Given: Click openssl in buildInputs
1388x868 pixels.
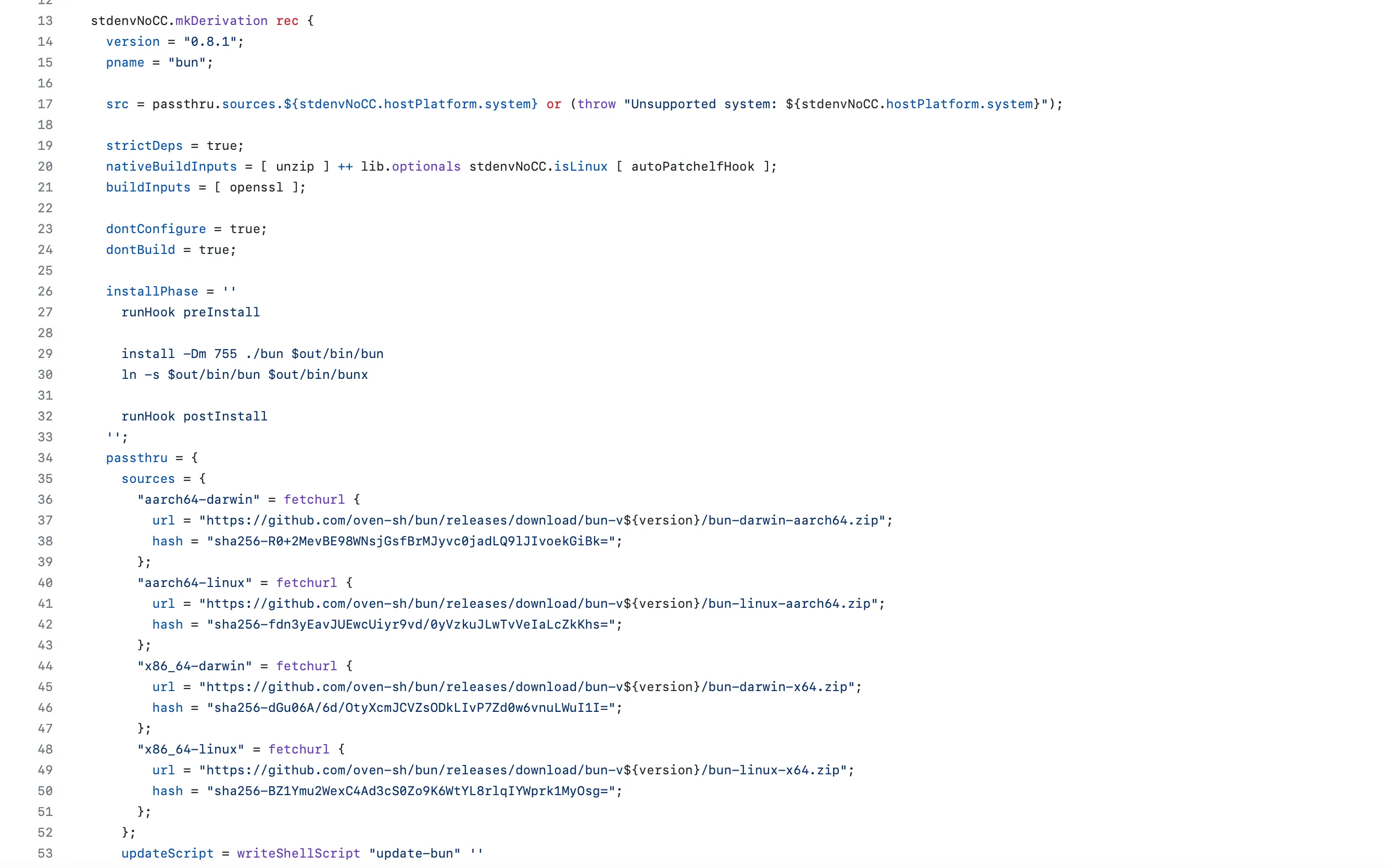Looking at the screenshot, I should (256, 187).
